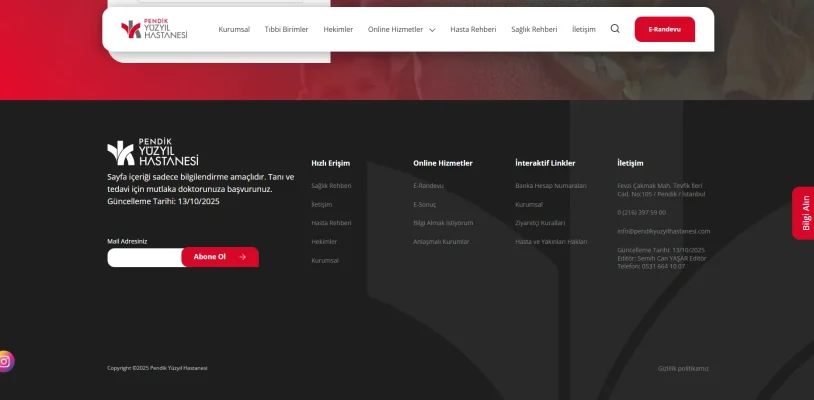
Task: Go to Hekimler in top navigation
Action: pos(338,29)
